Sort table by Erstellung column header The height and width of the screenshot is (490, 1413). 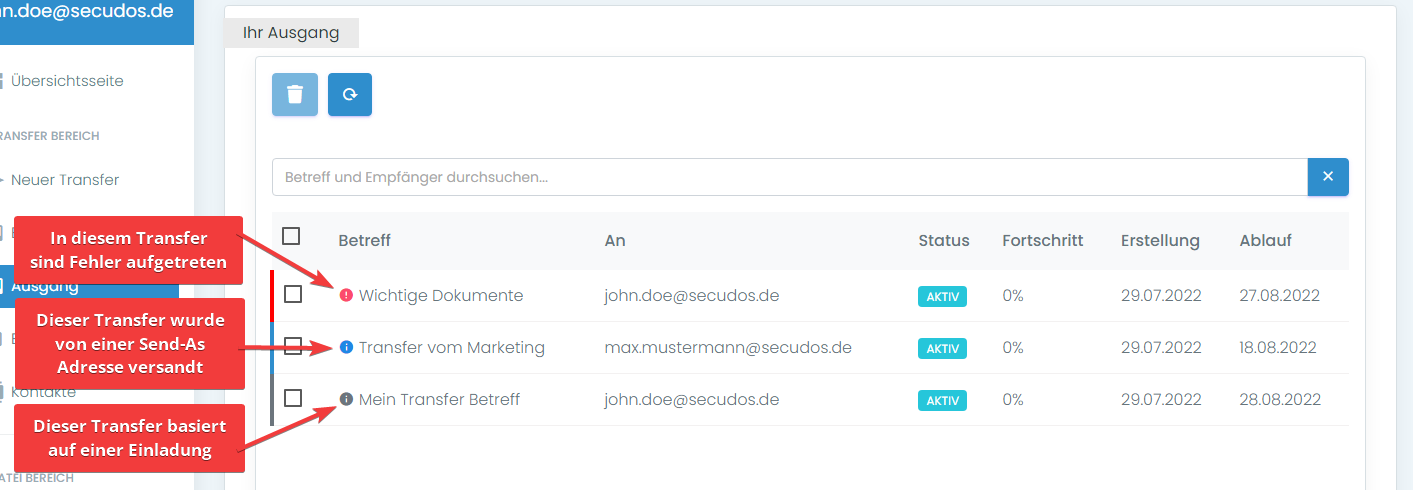point(1160,241)
